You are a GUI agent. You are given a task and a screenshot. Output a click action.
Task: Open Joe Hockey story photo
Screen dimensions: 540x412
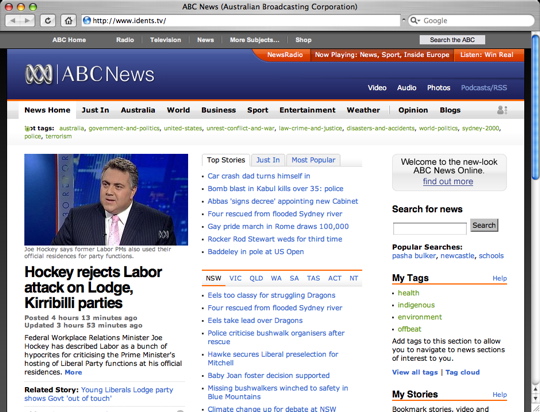coord(106,199)
